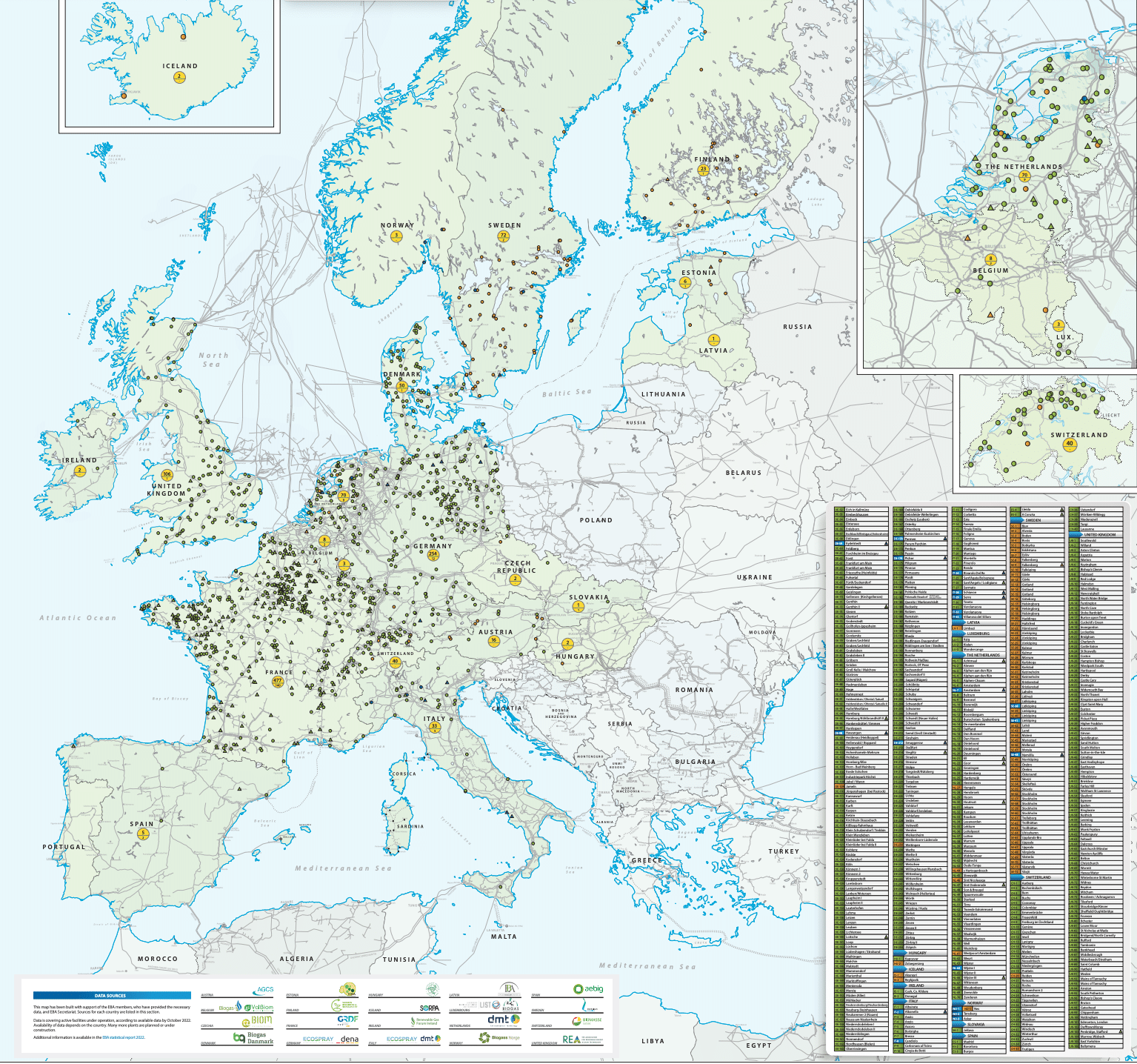Viewport: 1137px width, 1064px height.
Task: Click the MALTA label on the map
Action: [504, 937]
